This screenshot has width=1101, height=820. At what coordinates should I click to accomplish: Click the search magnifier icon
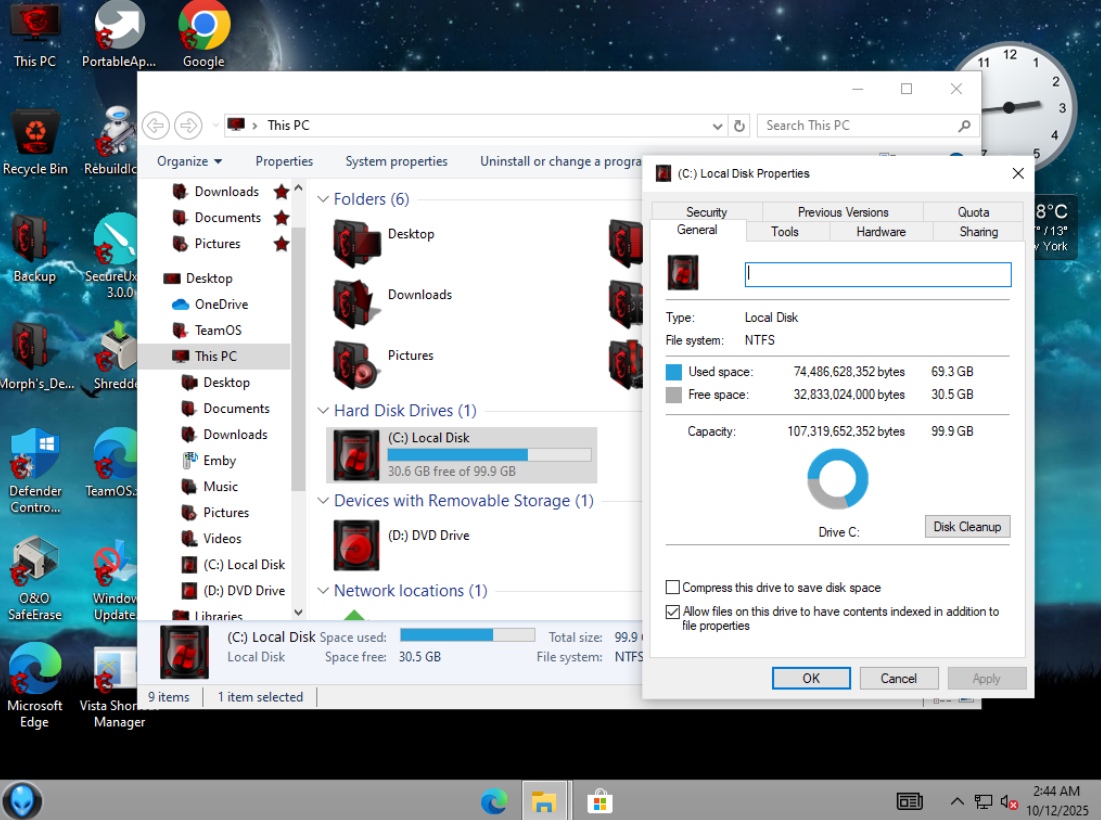[964, 126]
